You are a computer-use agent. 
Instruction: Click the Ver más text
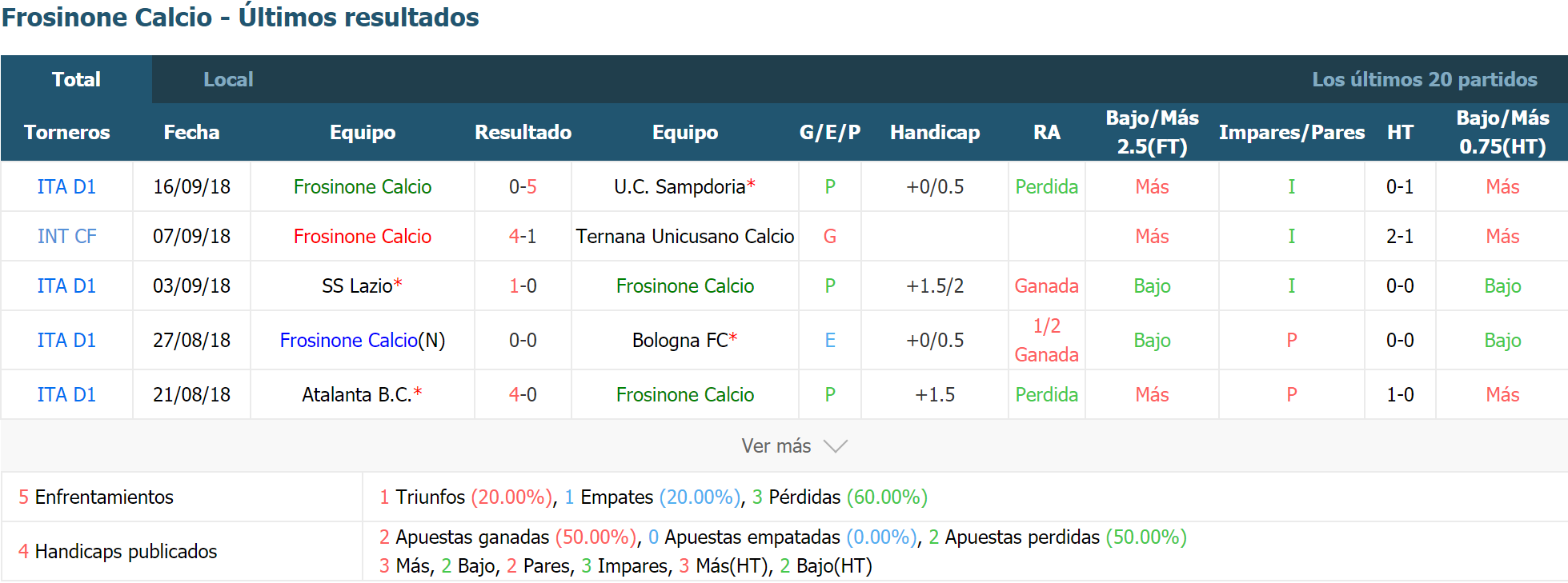coord(776,446)
